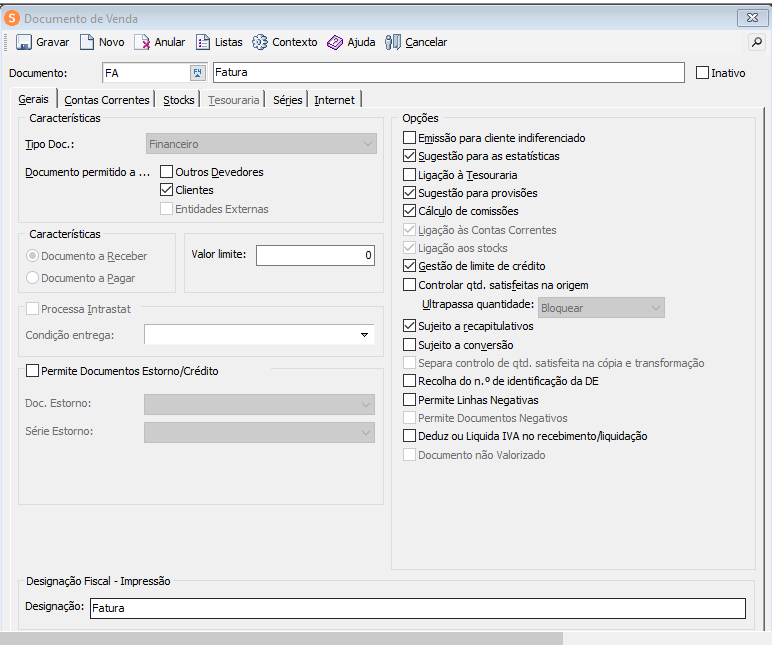Expand Ultrapassa quantidade Bloquear dropdown
Screen dimensions: 772x645
[655, 308]
